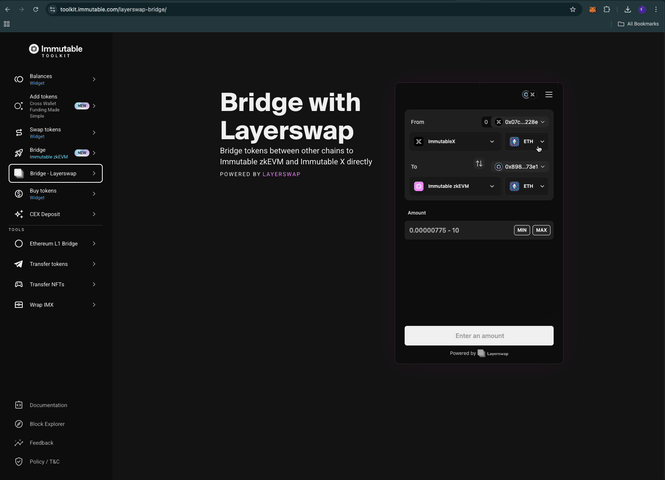Open Transfer tokens menu item
Screen dimensions: 665x480
coord(56,264)
